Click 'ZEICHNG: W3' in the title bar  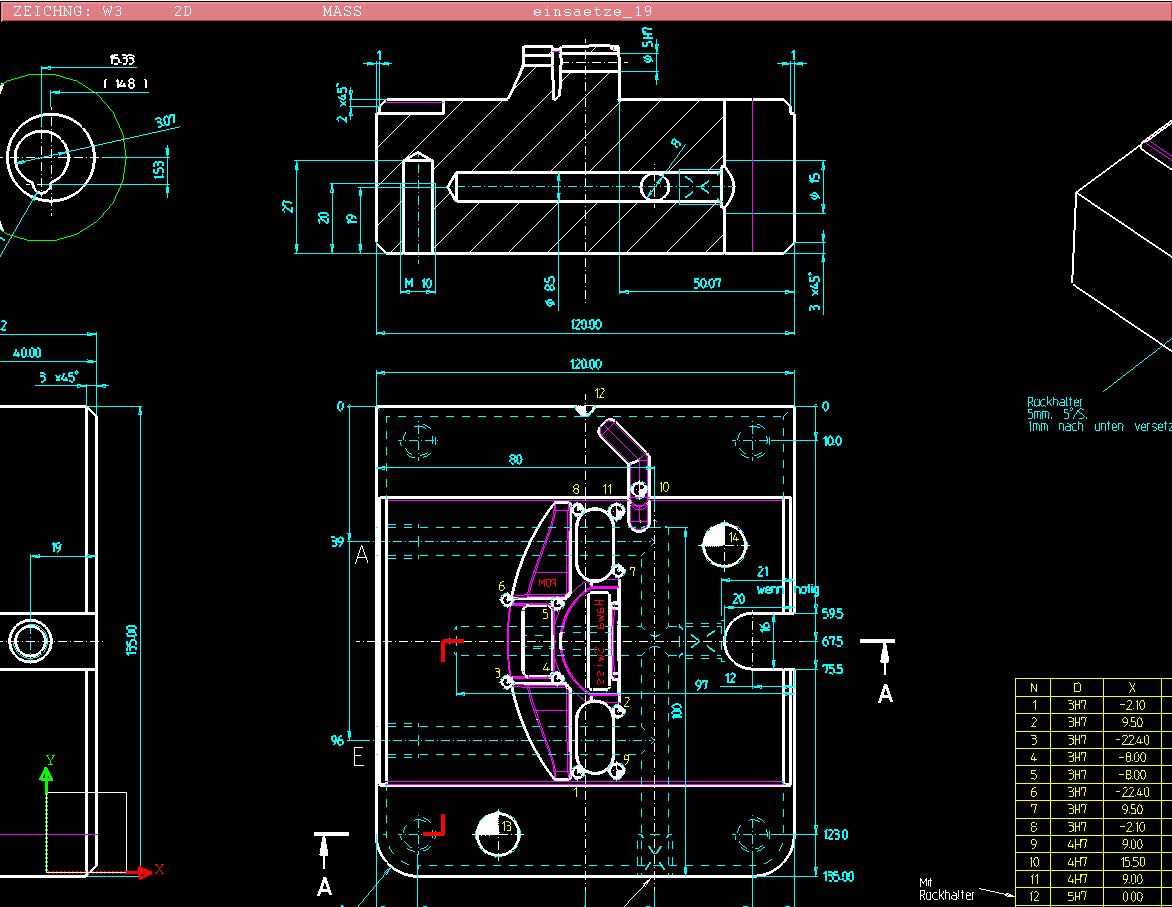(x=68, y=11)
